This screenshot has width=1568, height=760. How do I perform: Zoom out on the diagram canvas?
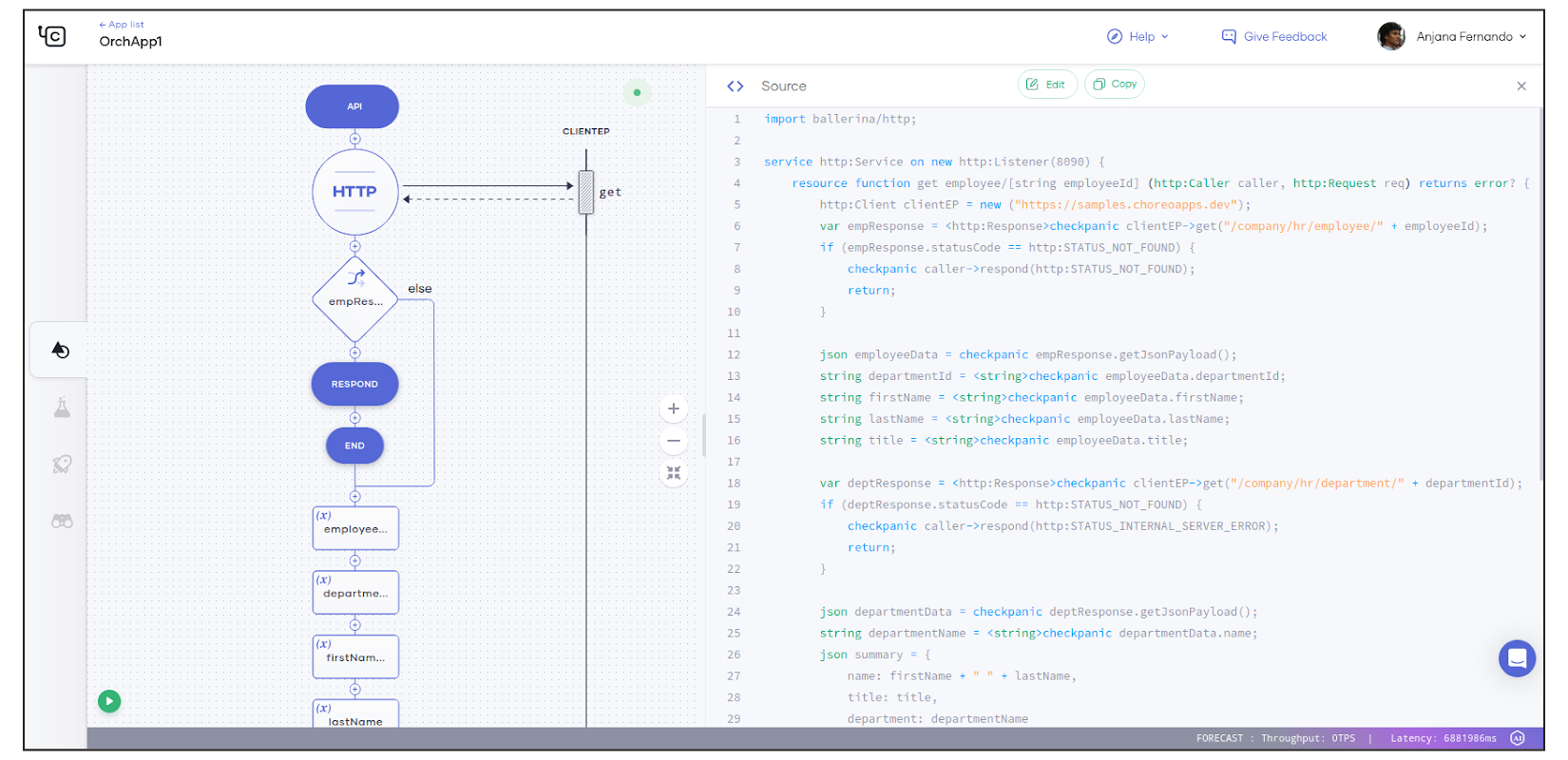pyautogui.click(x=673, y=441)
